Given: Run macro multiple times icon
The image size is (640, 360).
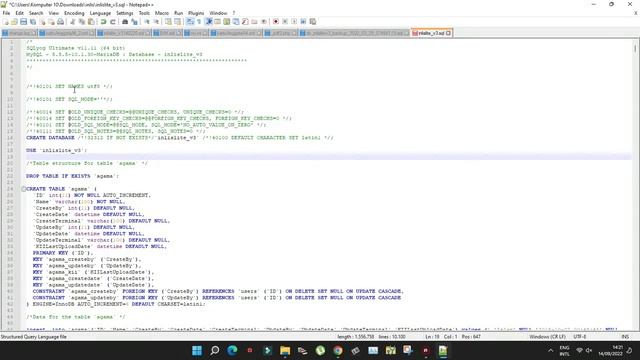Looking at the screenshot, I should pos(303,21).
